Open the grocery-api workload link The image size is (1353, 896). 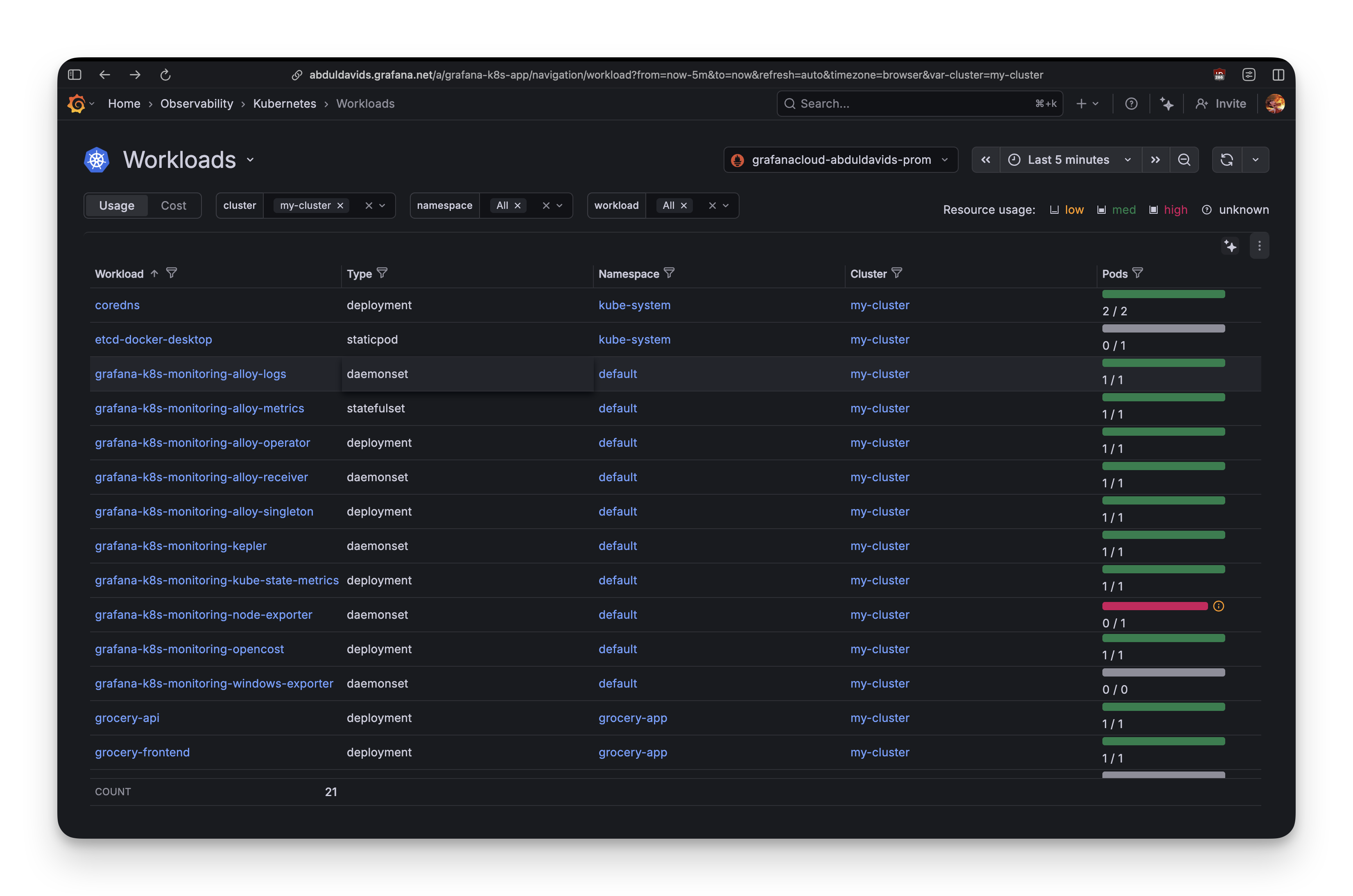coord(127,718)
